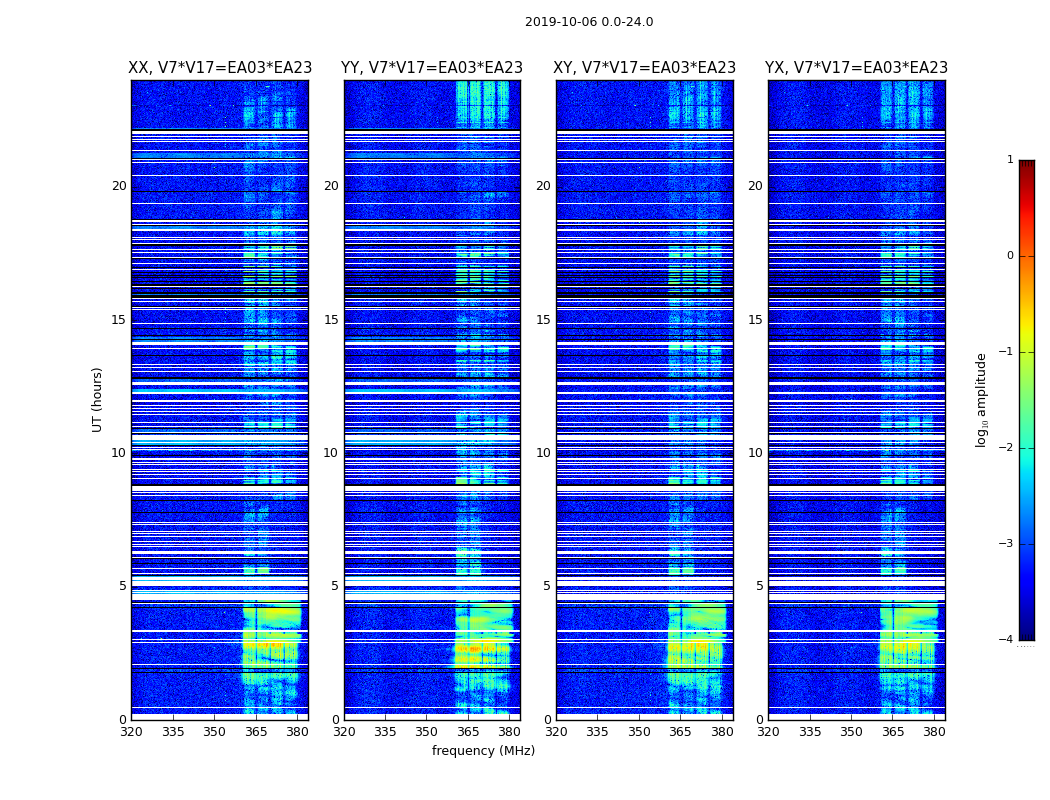Click the colorbar tick label −2

pyautogui.click(x=1006, y=447)
